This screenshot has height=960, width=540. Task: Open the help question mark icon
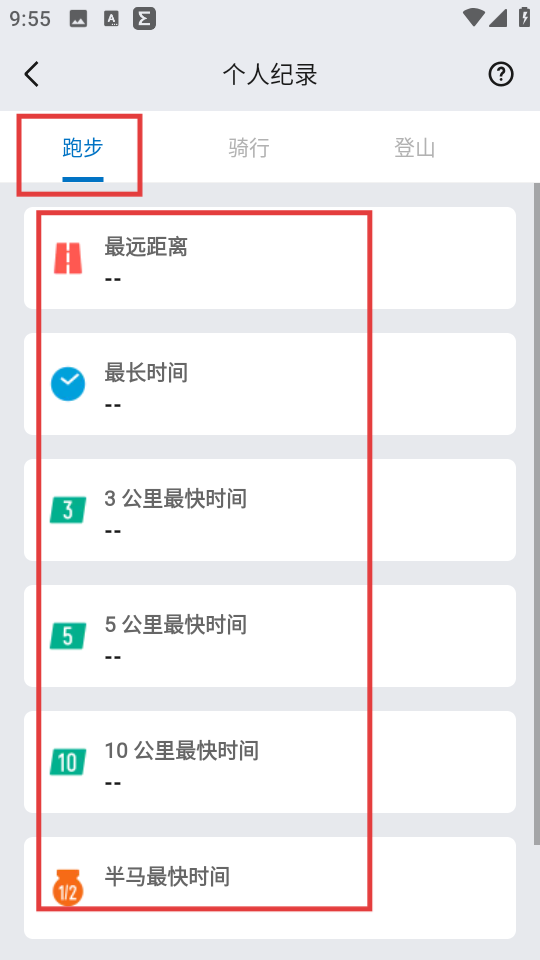pos(501,74)
